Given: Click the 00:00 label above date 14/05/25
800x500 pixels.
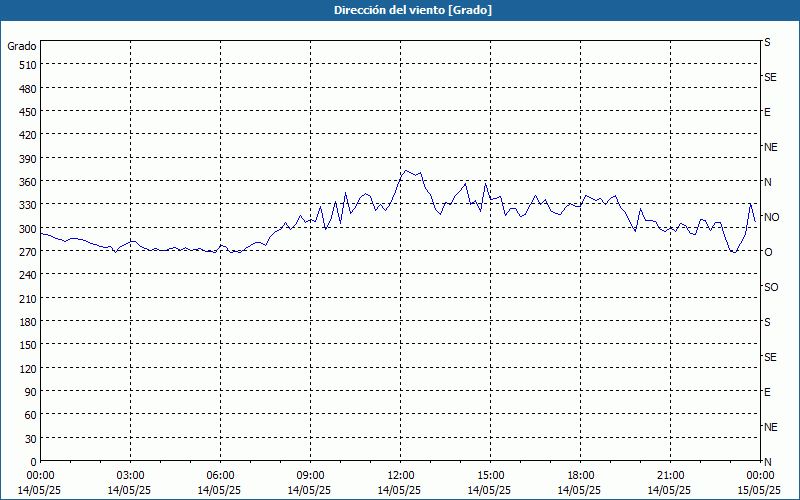Looking at the screenshot, I should 40,476.
